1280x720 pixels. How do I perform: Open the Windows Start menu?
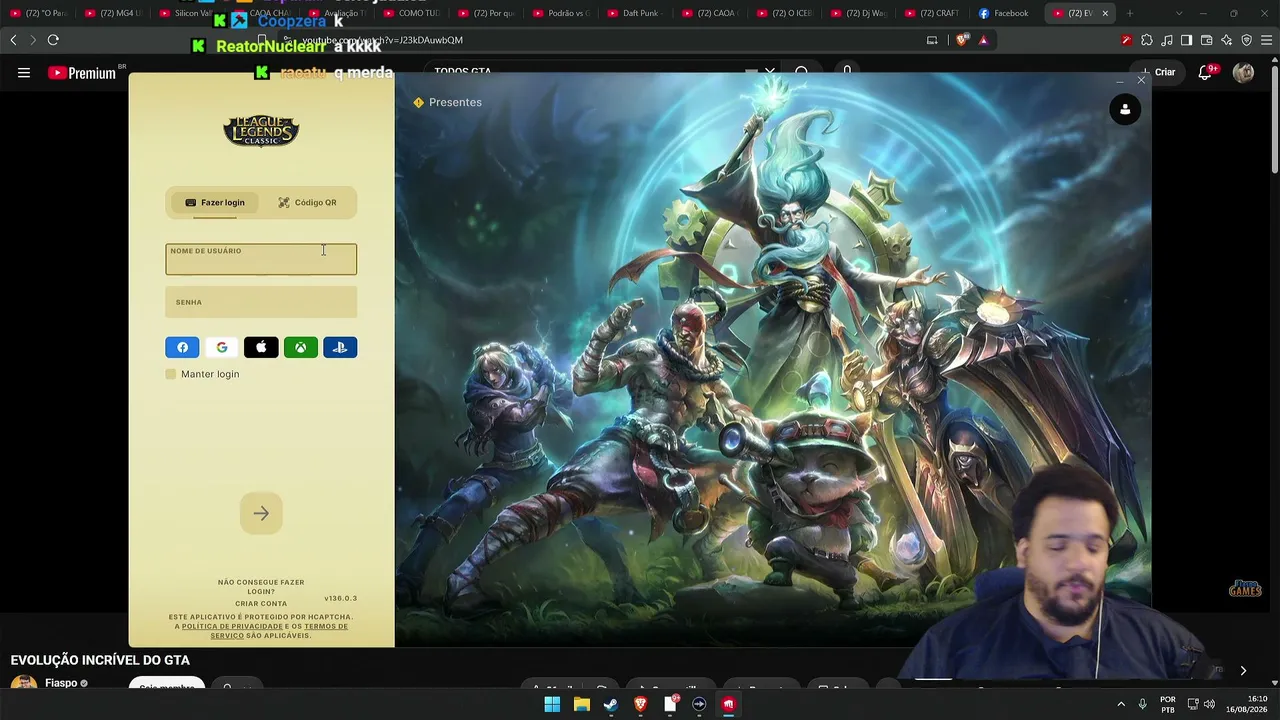[x=552, y=704]
